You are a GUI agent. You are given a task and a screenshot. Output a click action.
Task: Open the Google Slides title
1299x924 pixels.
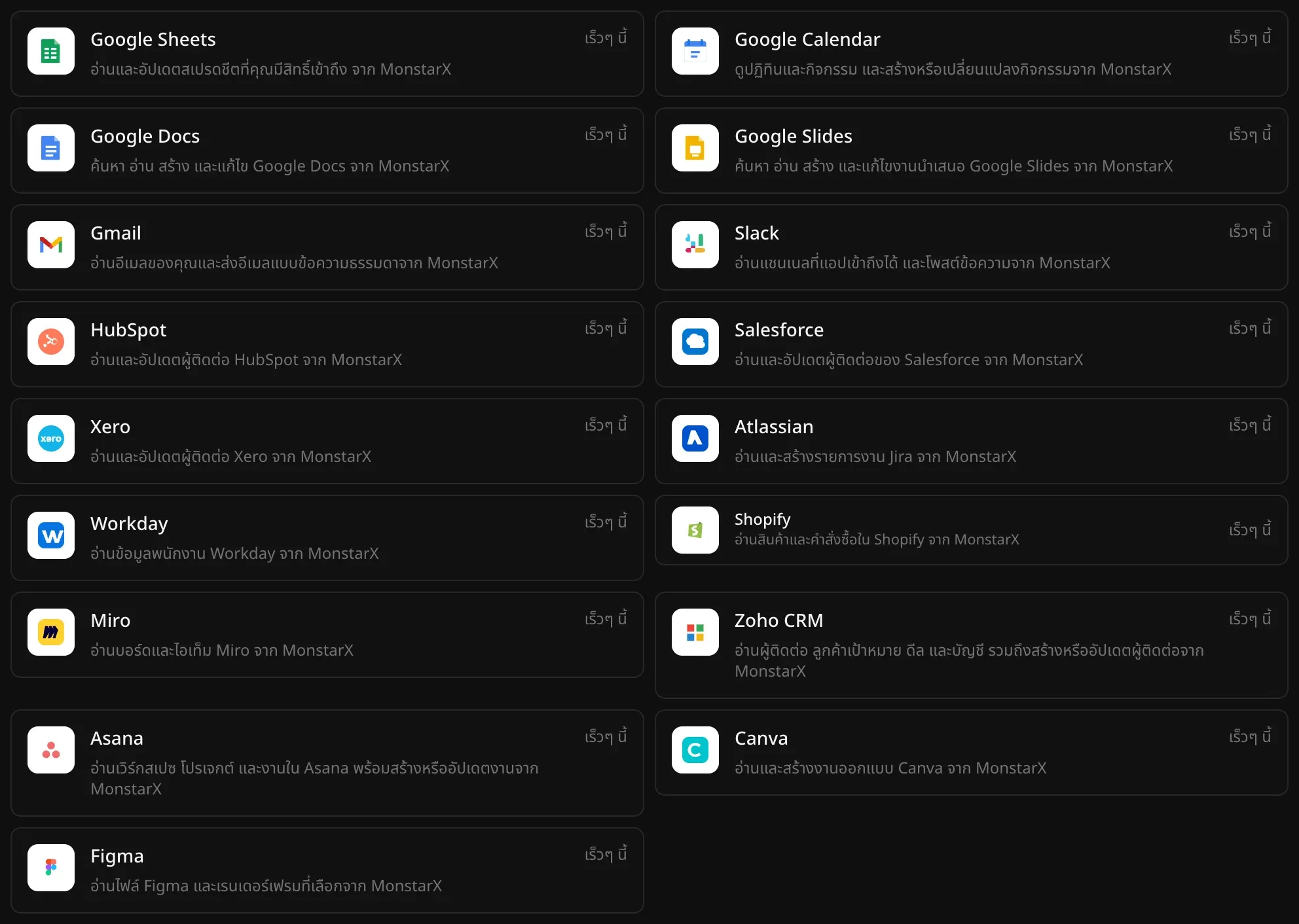point(794,136)
